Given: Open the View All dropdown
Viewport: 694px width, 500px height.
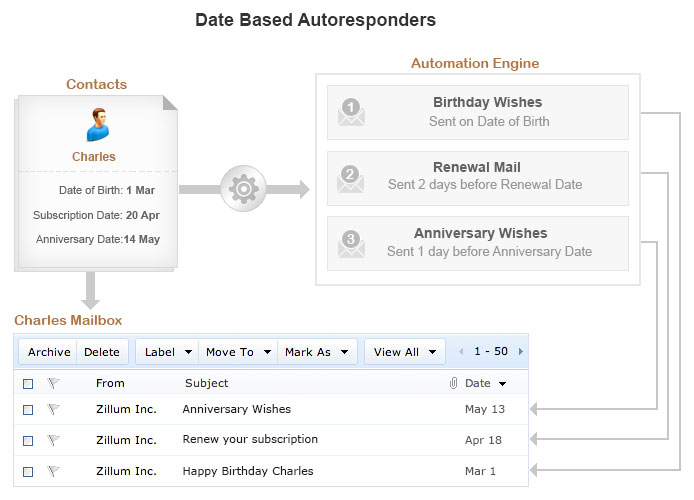Looking at the screenshot, I should coord(405,352).
